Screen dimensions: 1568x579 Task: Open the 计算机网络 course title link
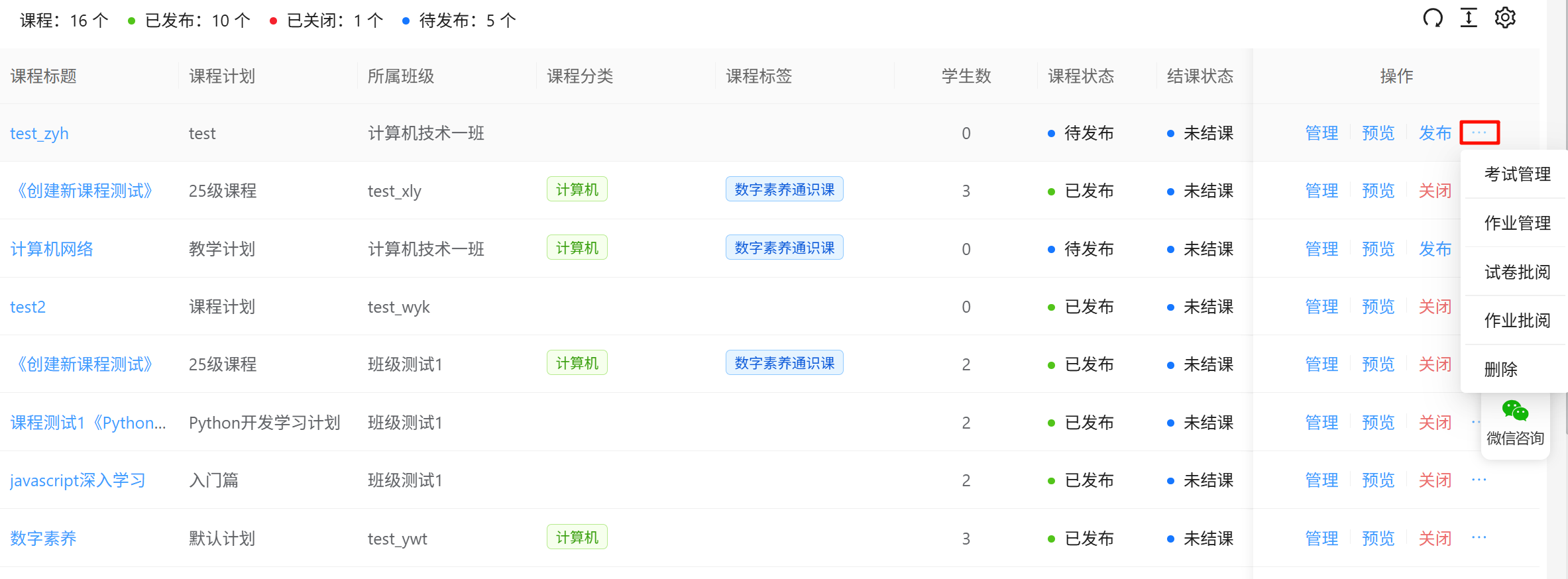point(52,249)
